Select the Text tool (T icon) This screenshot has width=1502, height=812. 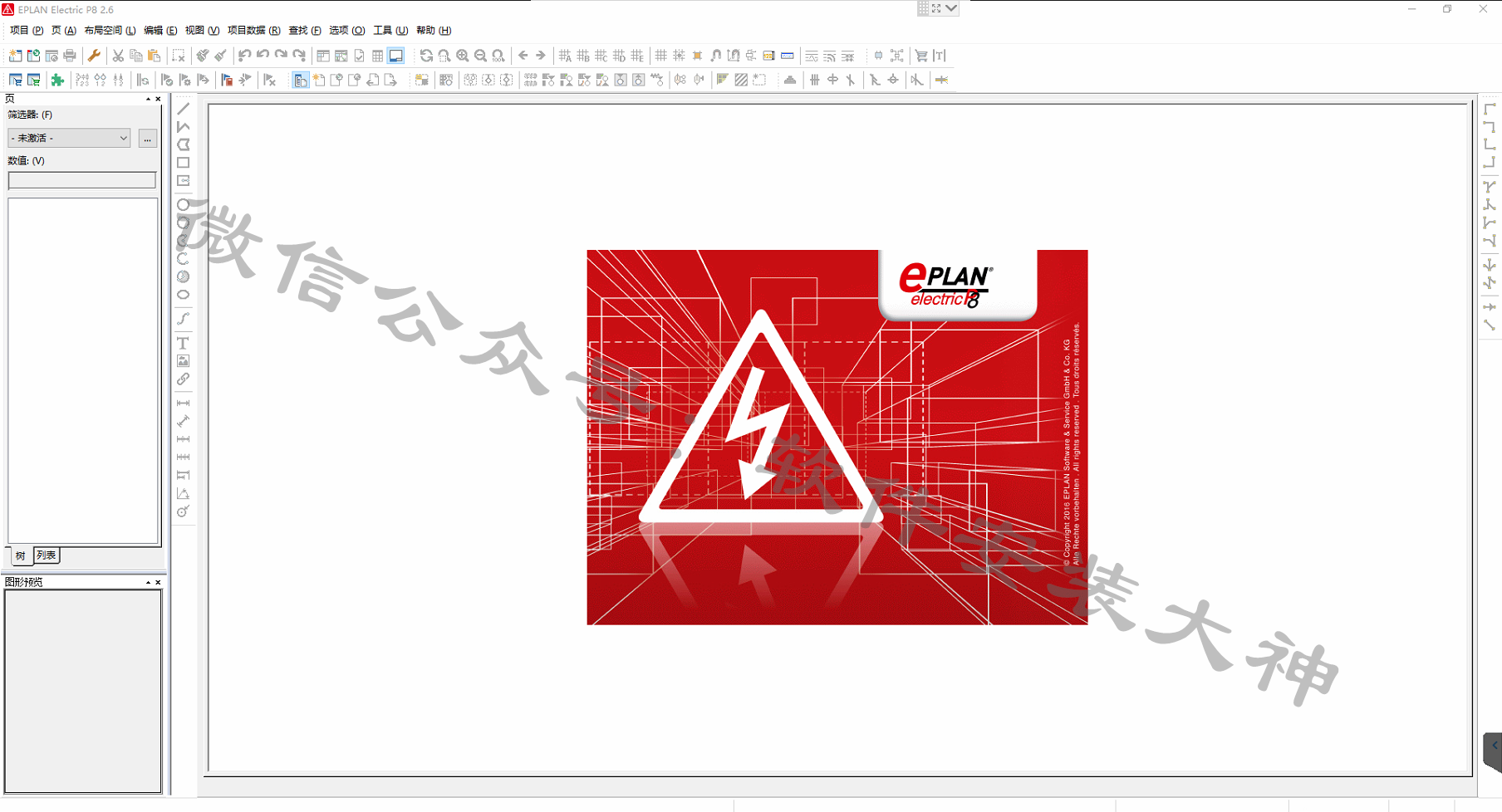point(184,343)
